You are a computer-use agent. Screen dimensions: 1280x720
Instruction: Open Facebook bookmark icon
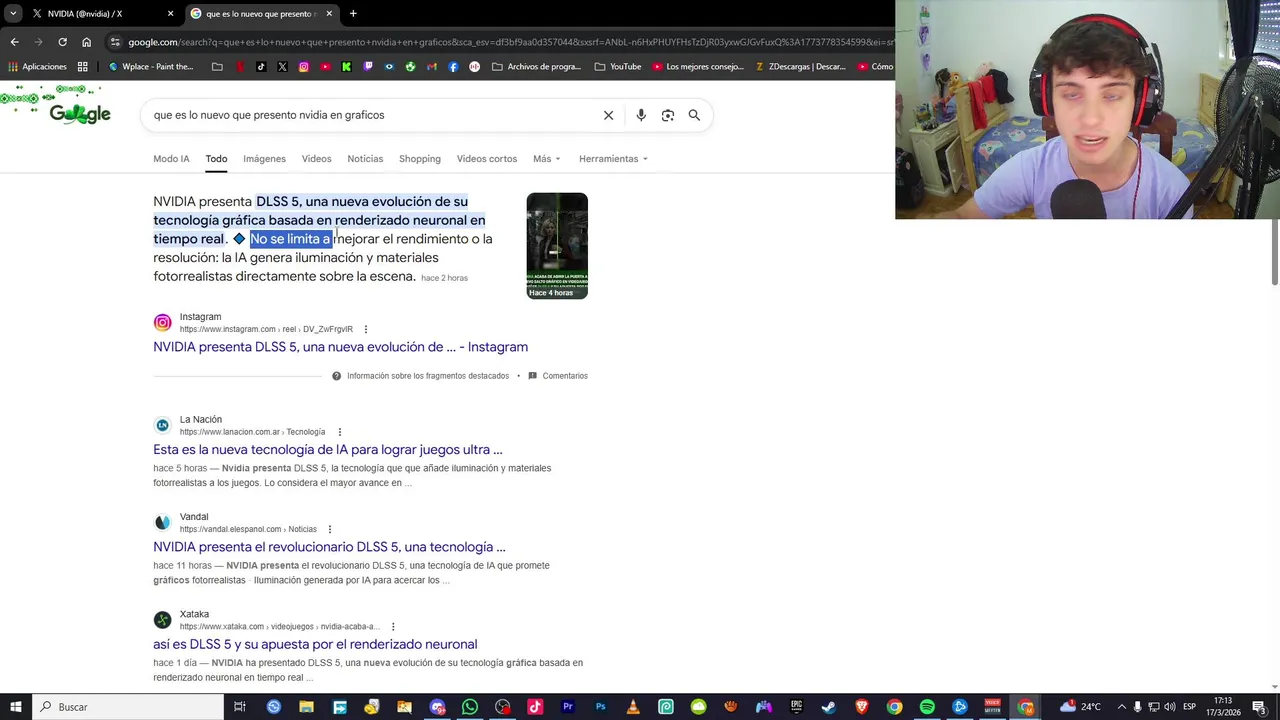click(x=453, y=67)
